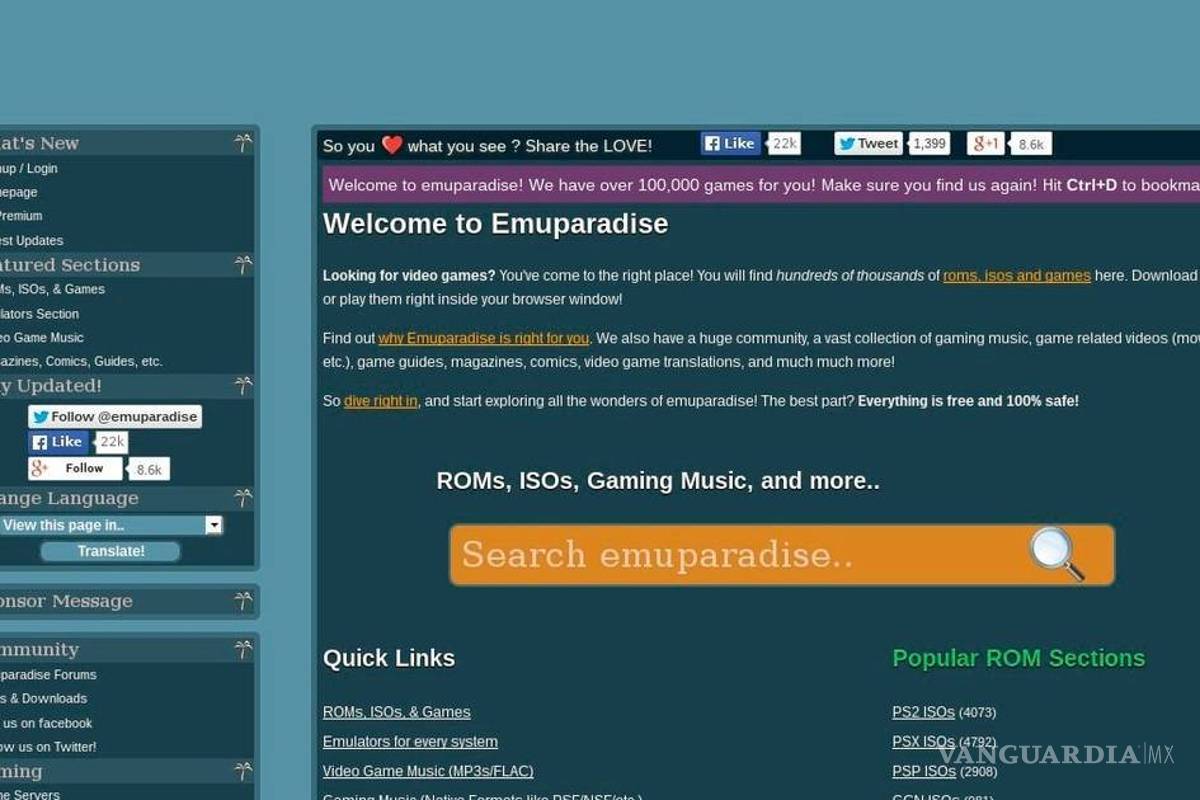Click the palm tree icon on the Community panel
The height and width of the screenshot is (800, 1200).
242,649
